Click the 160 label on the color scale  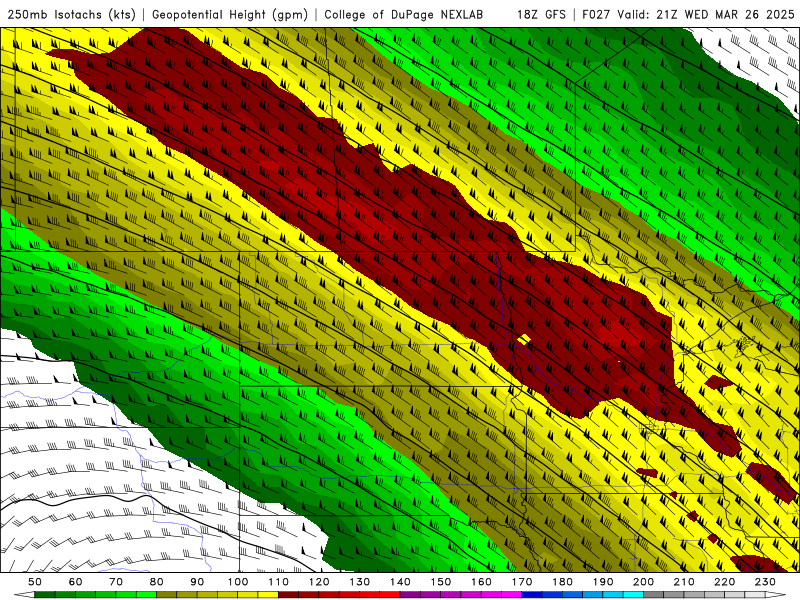tap(481, 582)
